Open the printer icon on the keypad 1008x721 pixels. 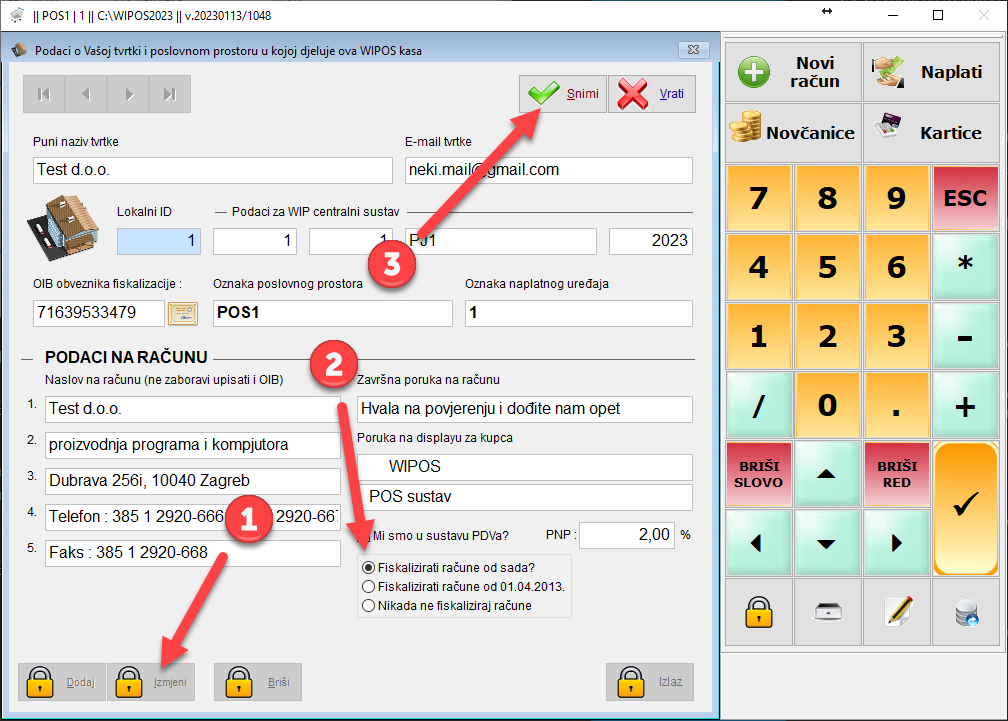(827, 612)
